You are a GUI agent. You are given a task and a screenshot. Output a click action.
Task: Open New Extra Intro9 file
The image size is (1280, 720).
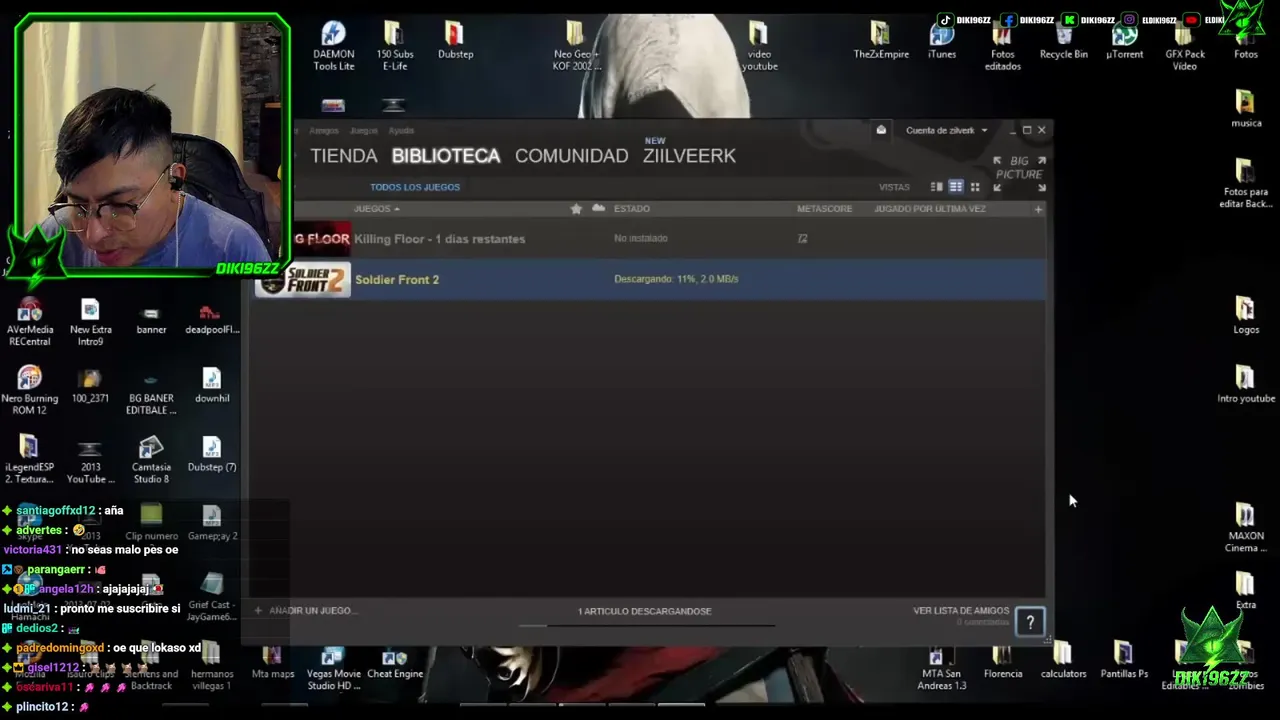click(90, 323)
